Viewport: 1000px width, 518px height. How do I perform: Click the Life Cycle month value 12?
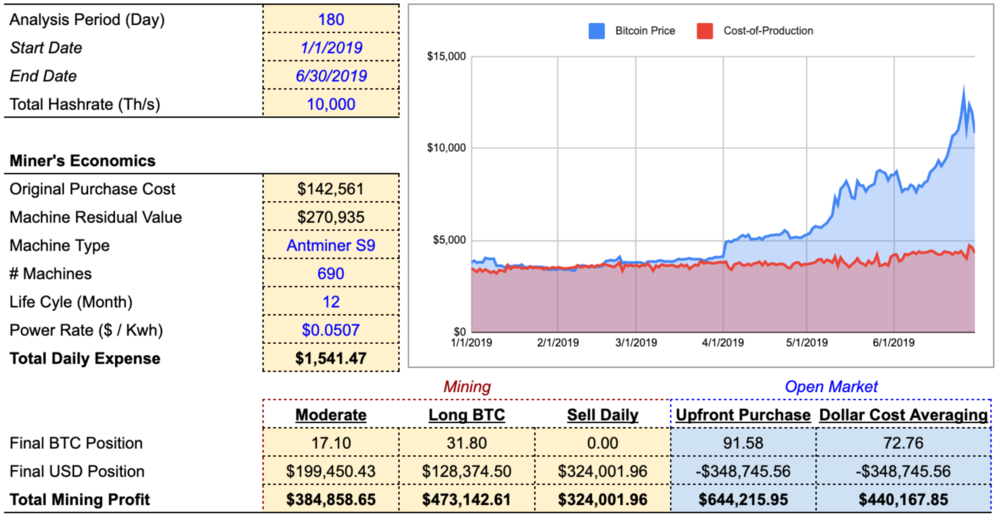click(331, 302)
